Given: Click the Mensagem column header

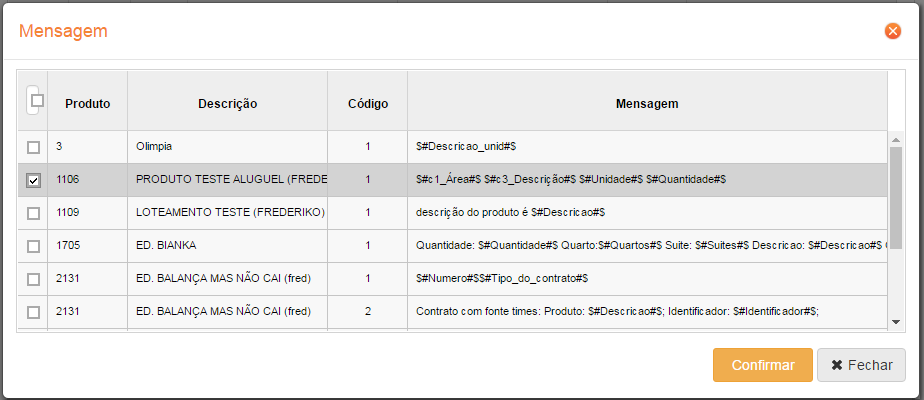Looking at the screenshot, I should pos(647,103).
